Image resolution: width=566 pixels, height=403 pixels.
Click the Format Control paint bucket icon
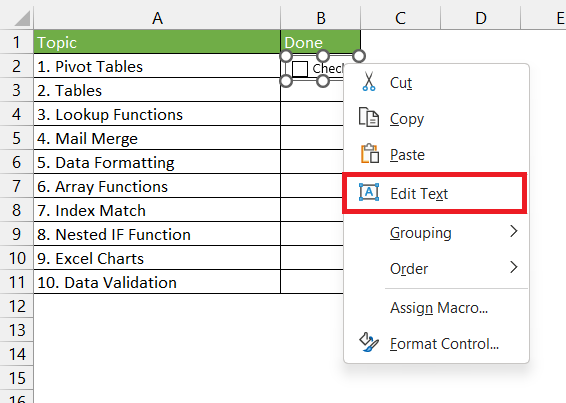pos(369,342)
